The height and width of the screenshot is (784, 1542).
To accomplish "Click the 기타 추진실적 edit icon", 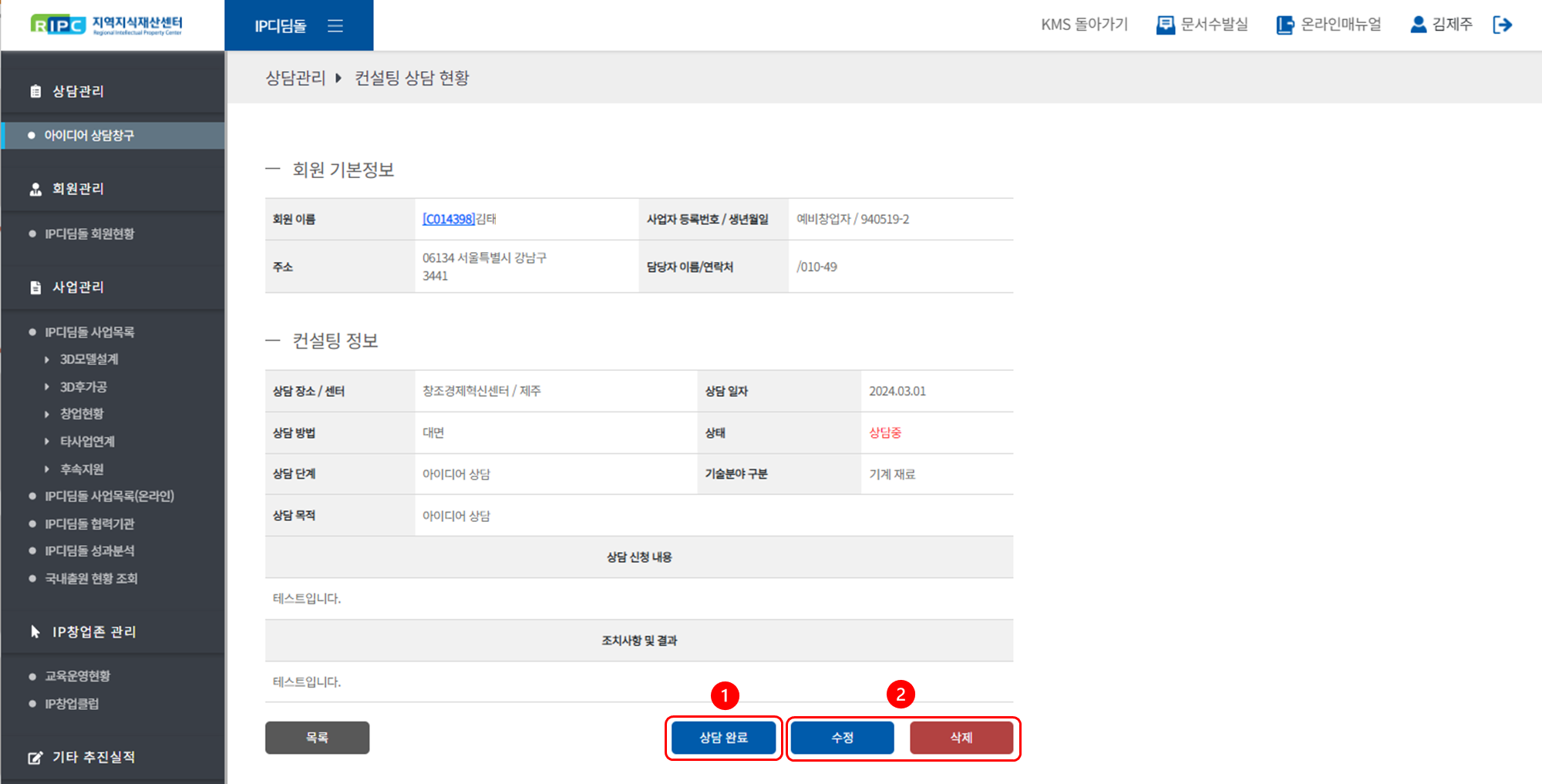I will (x=35, y=758).
